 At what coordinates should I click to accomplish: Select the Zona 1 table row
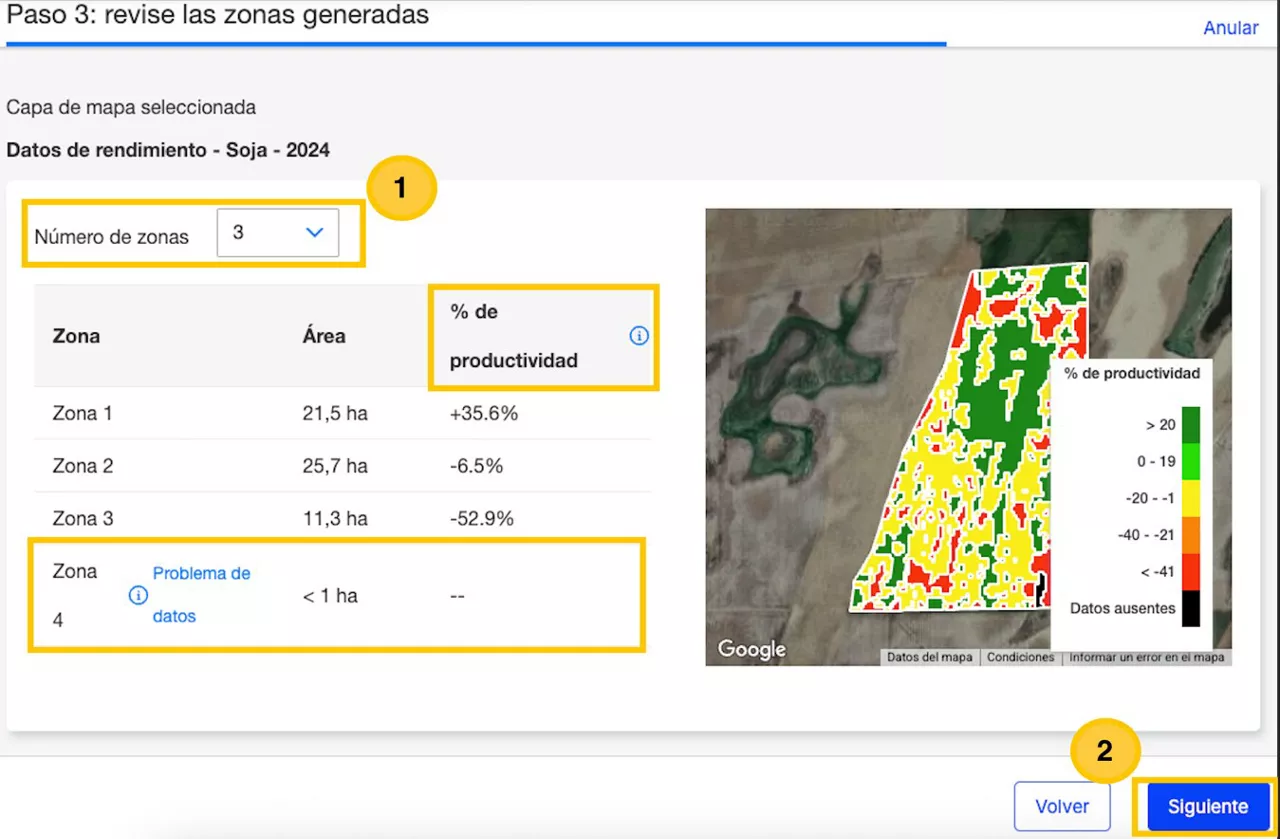coord(342,413)
